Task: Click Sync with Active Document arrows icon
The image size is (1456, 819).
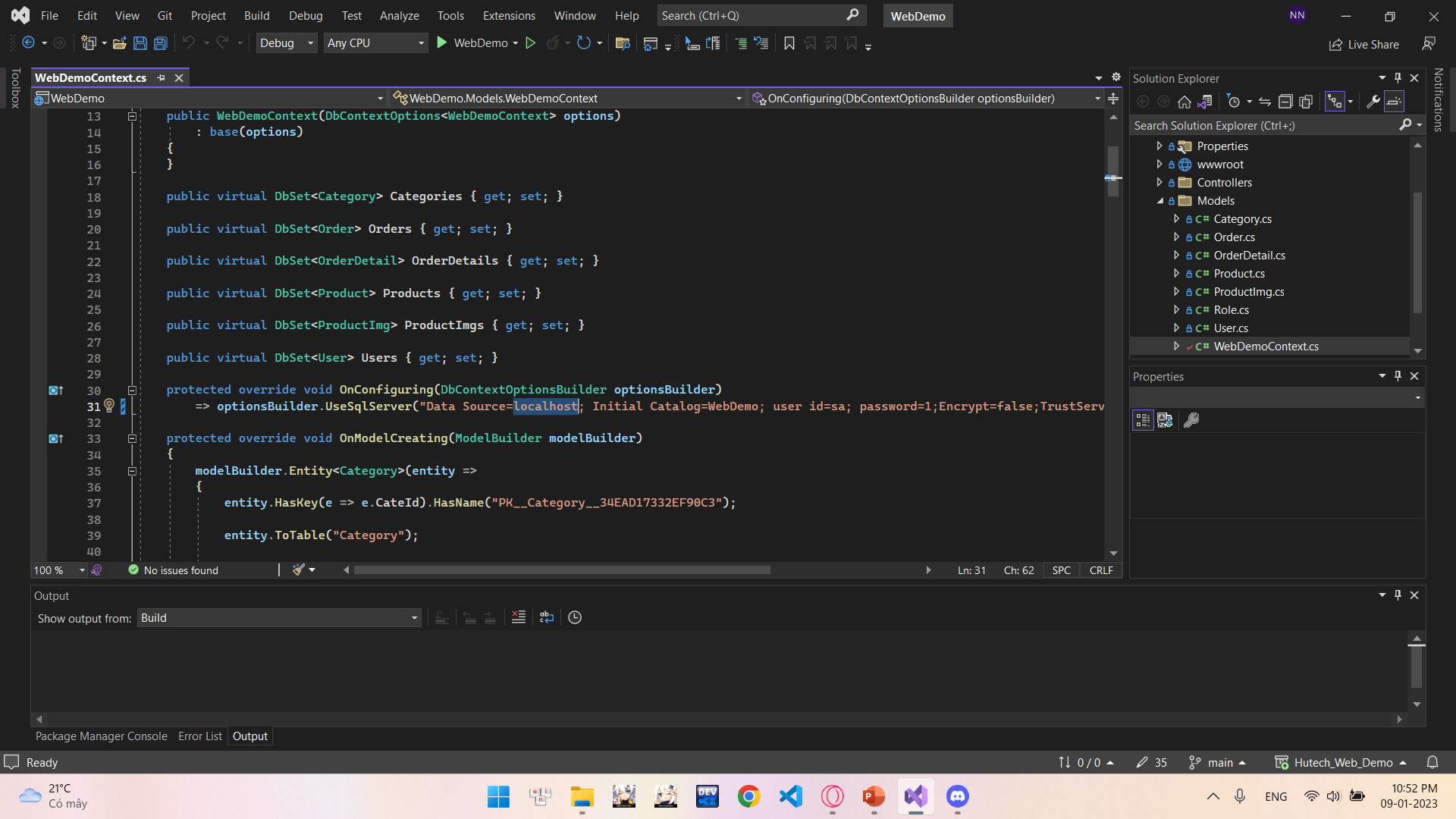Action: pos(1265,102)
